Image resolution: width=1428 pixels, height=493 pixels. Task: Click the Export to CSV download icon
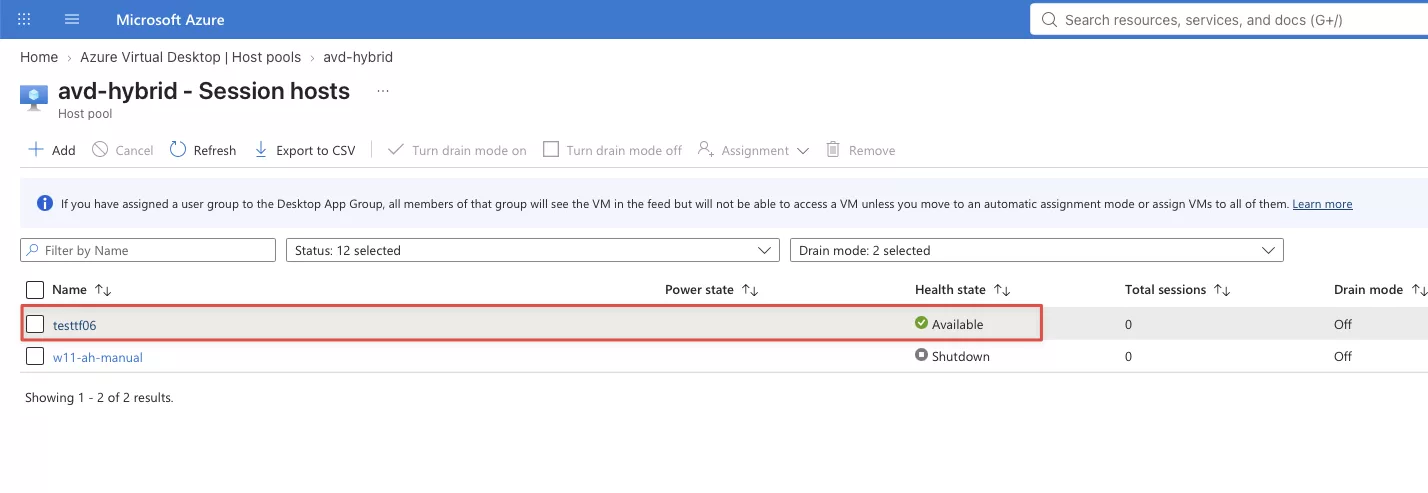click(x=261, y=150)
